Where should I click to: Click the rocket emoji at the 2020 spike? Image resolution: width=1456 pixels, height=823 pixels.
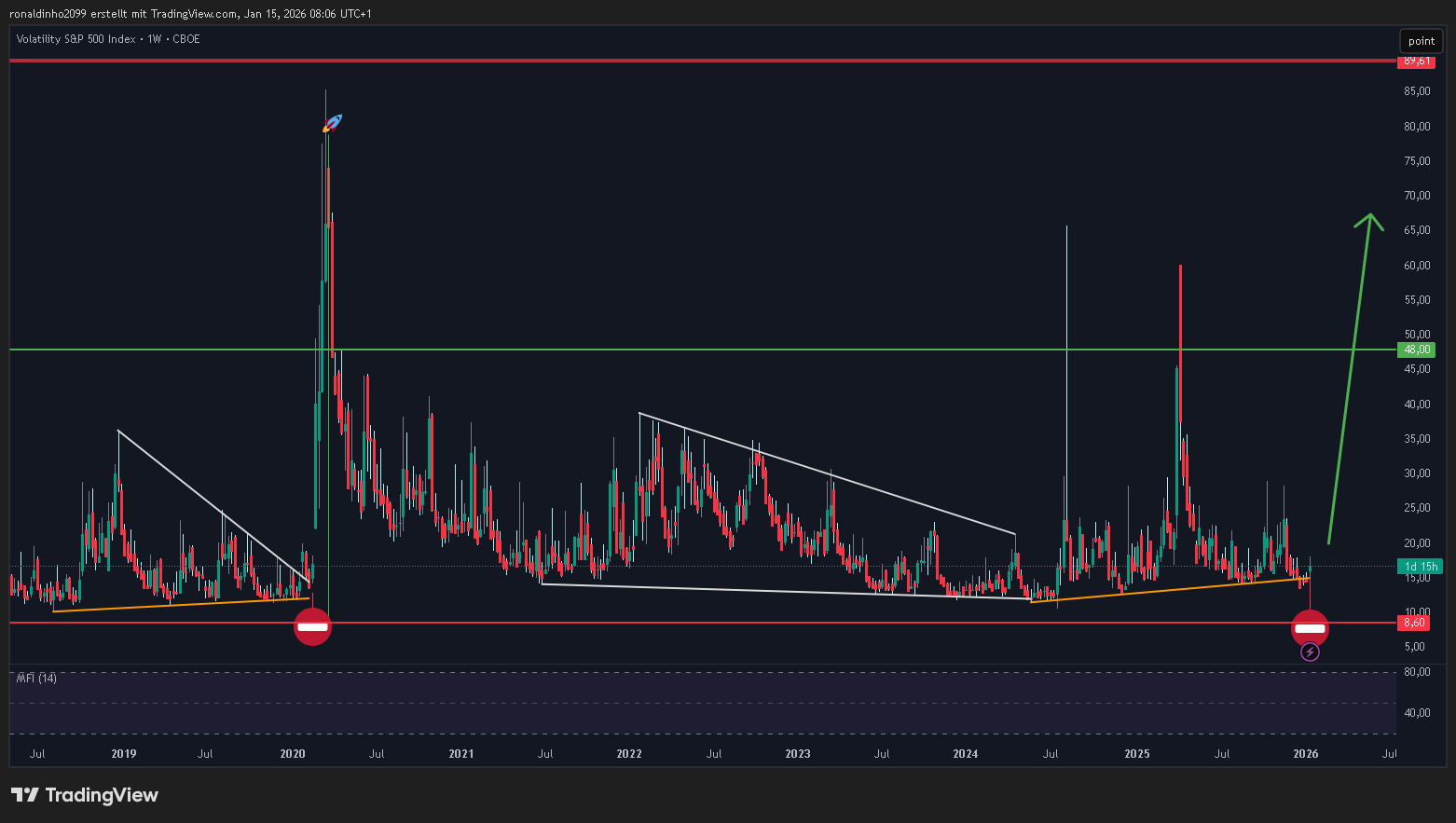tap(333, 122)
